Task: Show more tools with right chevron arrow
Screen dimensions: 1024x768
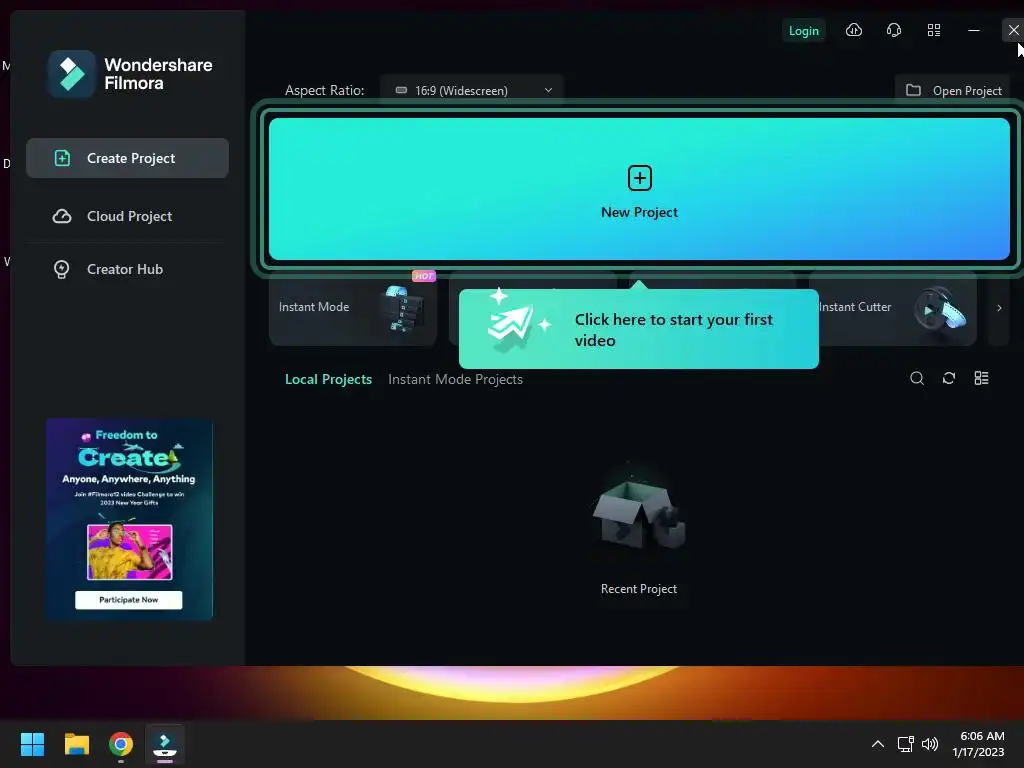Action: point(999,308)
